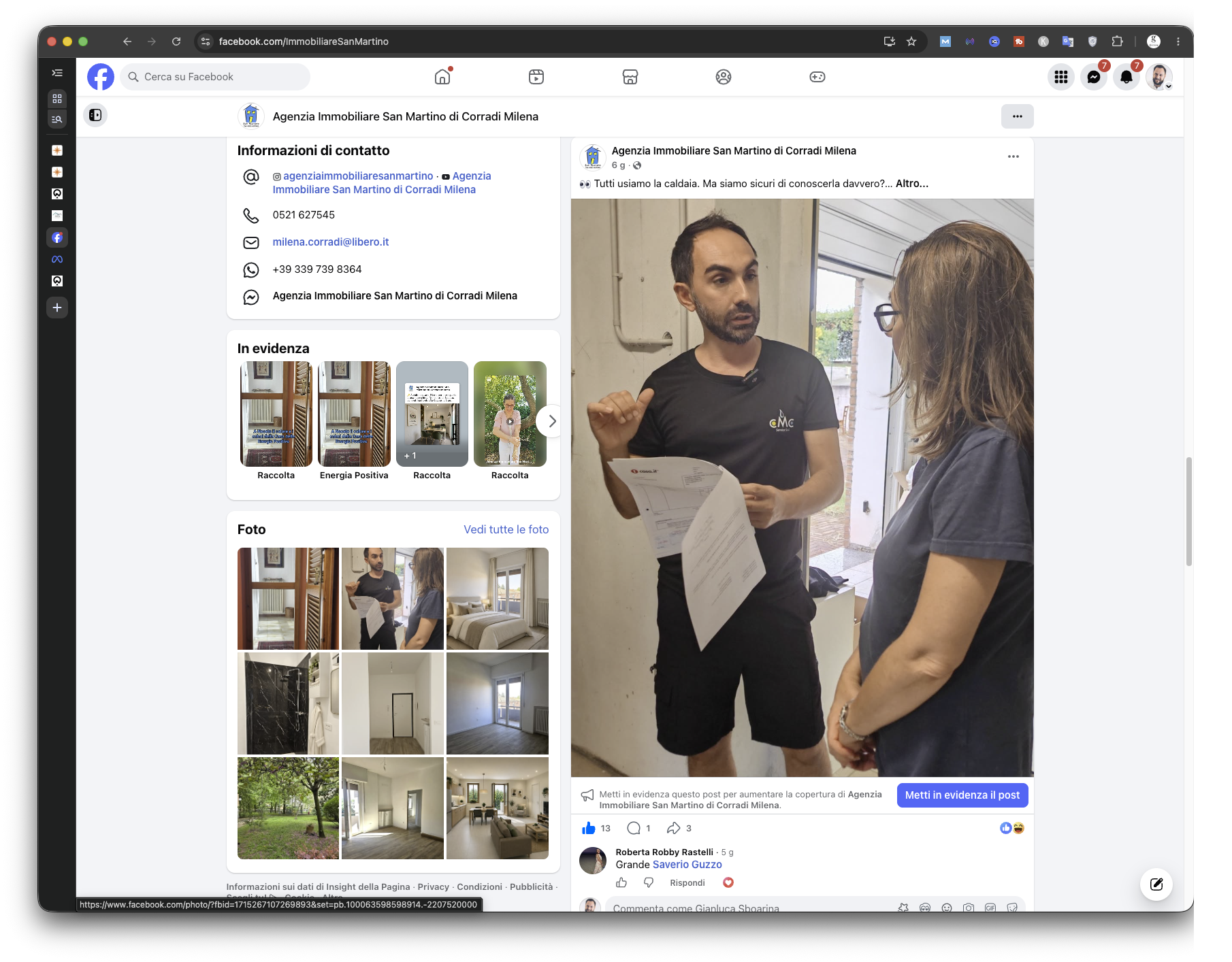Open tagged Saverio Guzzo profile

(687, 865)
